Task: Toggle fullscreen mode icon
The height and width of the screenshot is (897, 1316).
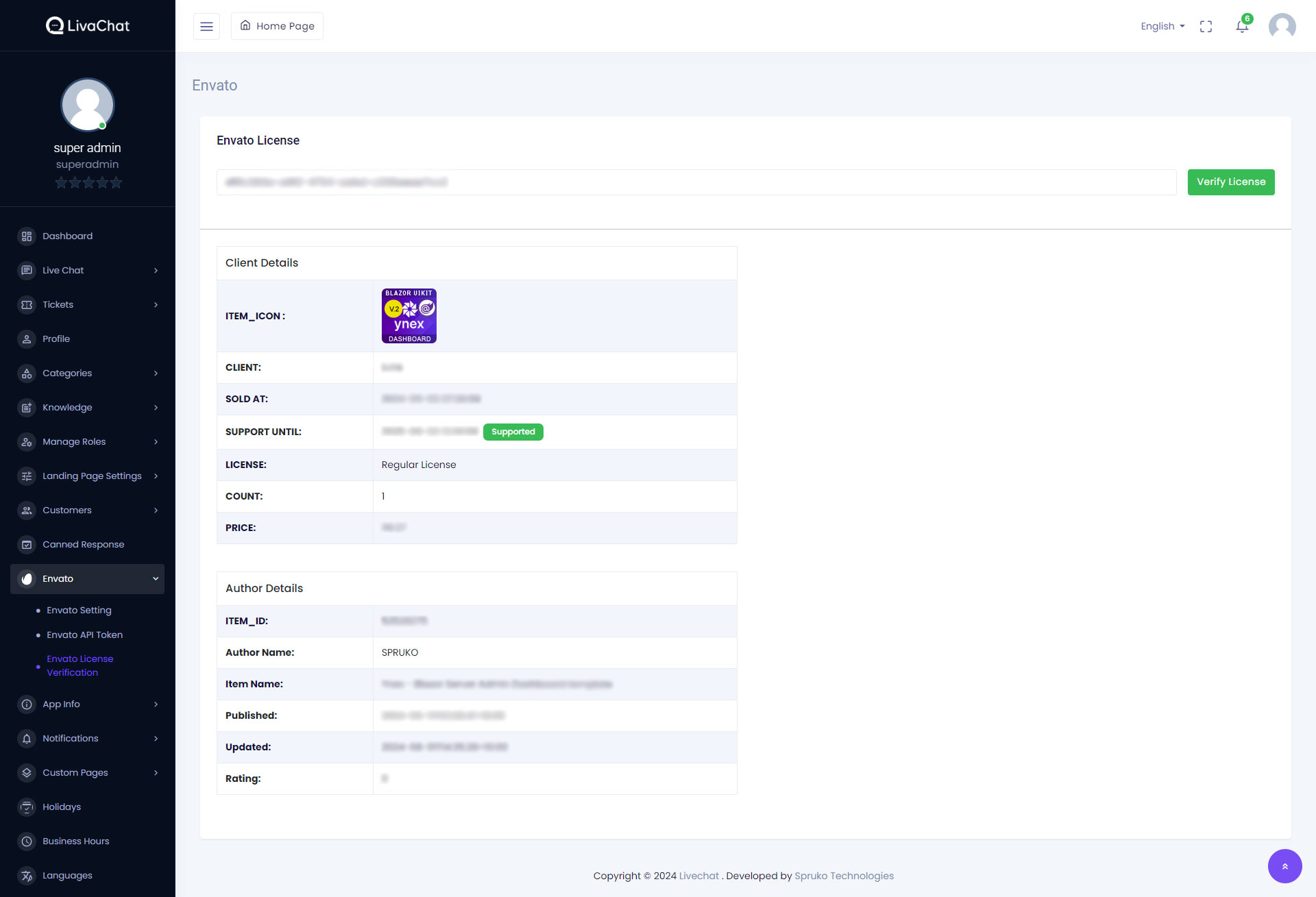Action: [1206, 26]
